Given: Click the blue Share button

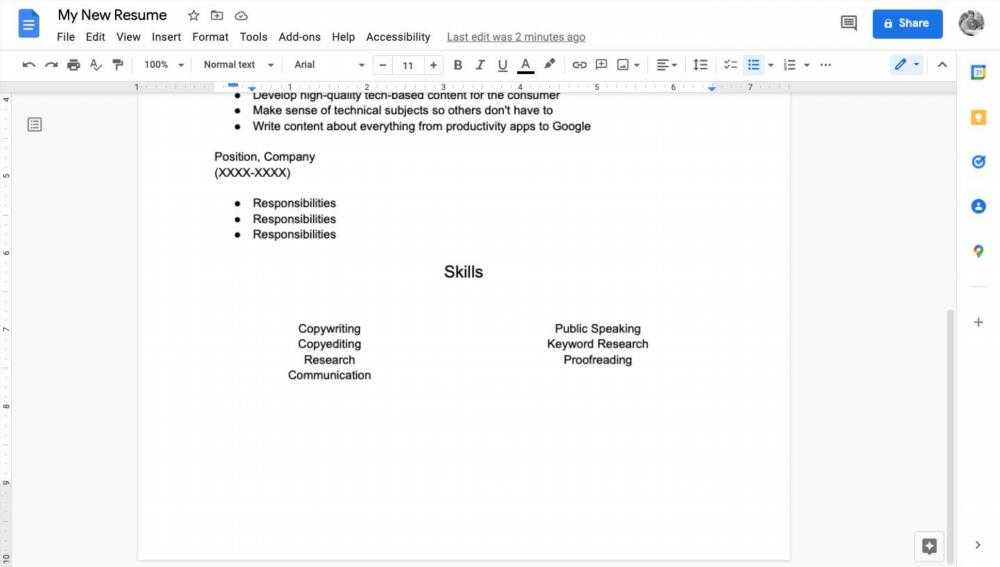Looking at the screenshot, I should [x=907, y=23].
